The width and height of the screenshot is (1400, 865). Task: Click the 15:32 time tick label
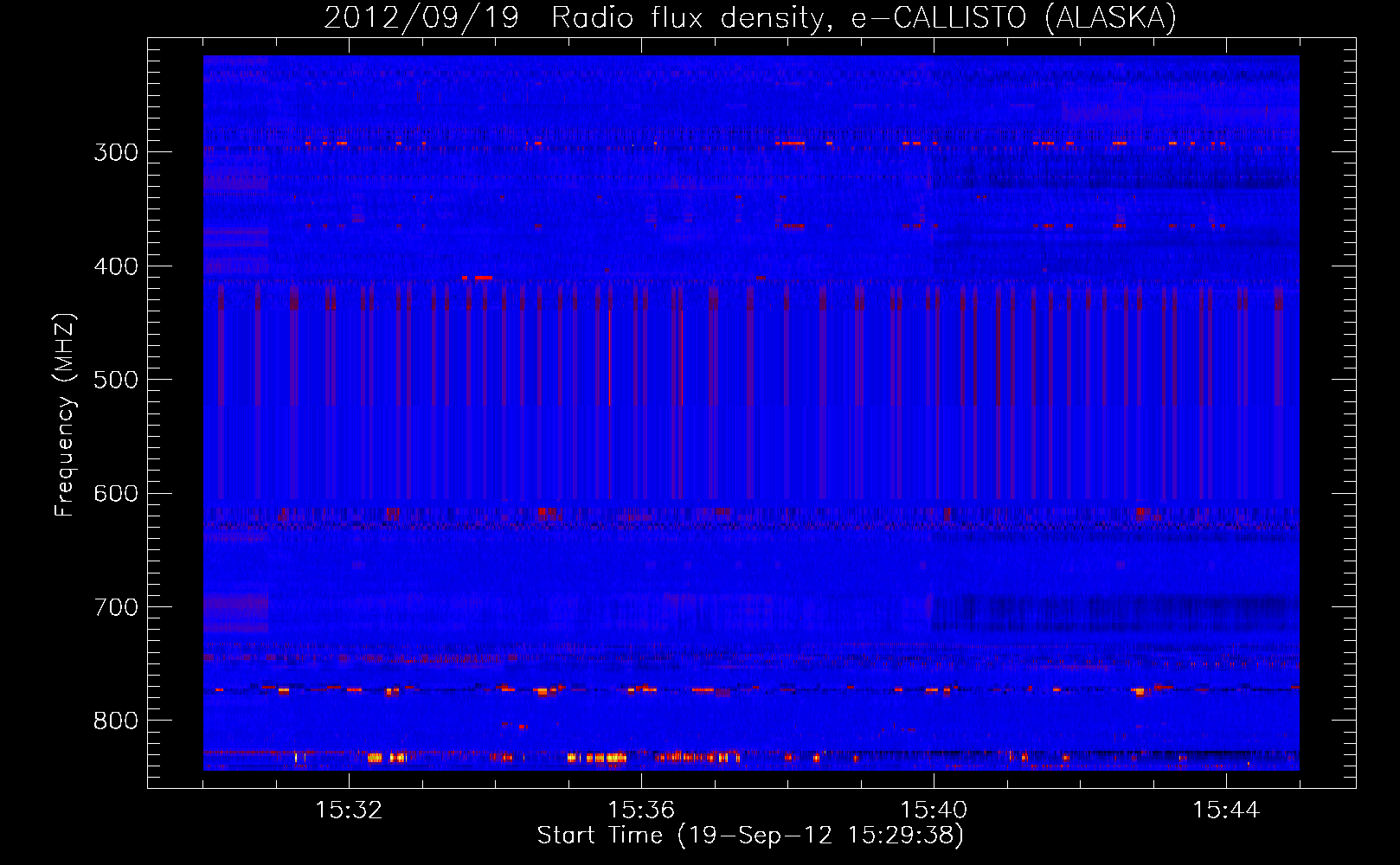click(x=349, y=811)
